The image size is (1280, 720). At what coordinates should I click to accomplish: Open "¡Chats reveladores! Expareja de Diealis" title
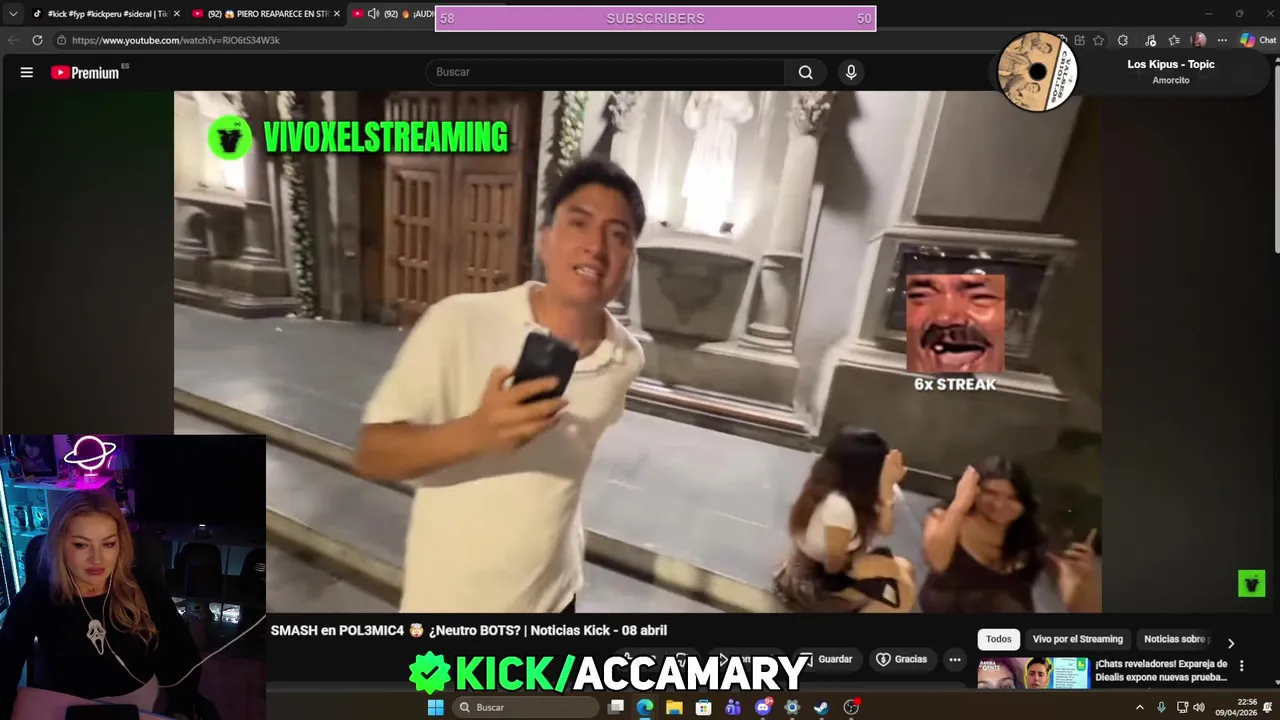click(x=1161, y=670)
